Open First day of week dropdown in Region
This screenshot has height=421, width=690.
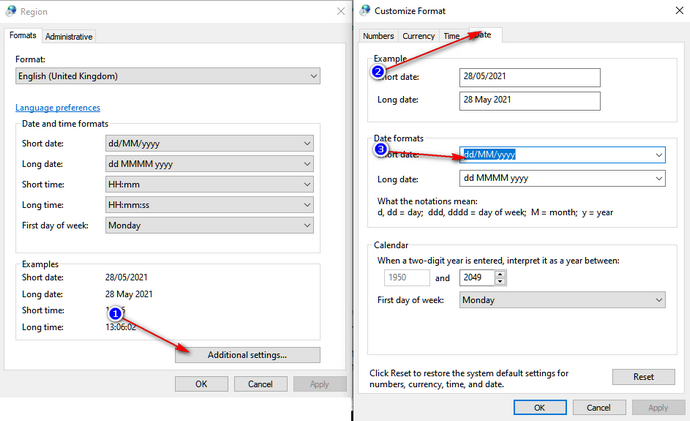tap(209, 225)
